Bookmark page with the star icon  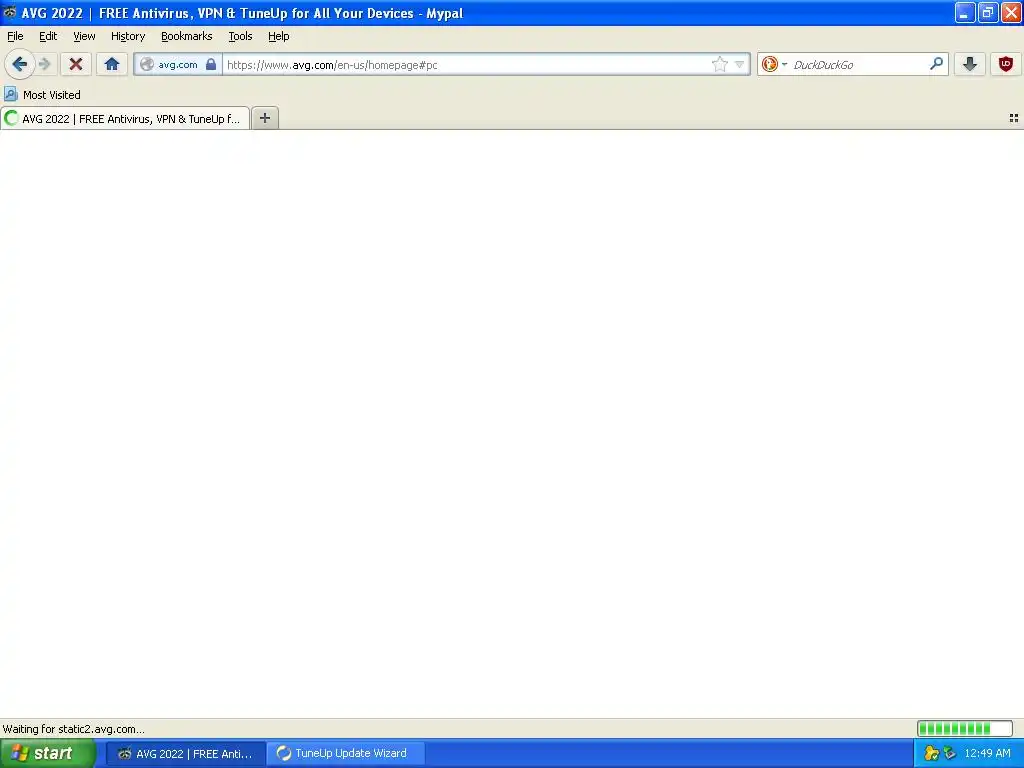(719, 64)
